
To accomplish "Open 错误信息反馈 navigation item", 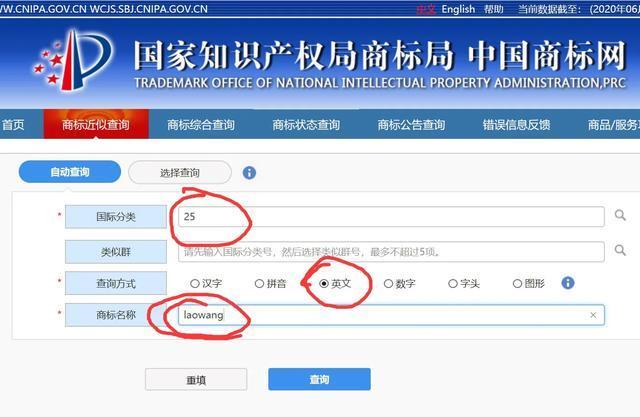I will (516, 125).
